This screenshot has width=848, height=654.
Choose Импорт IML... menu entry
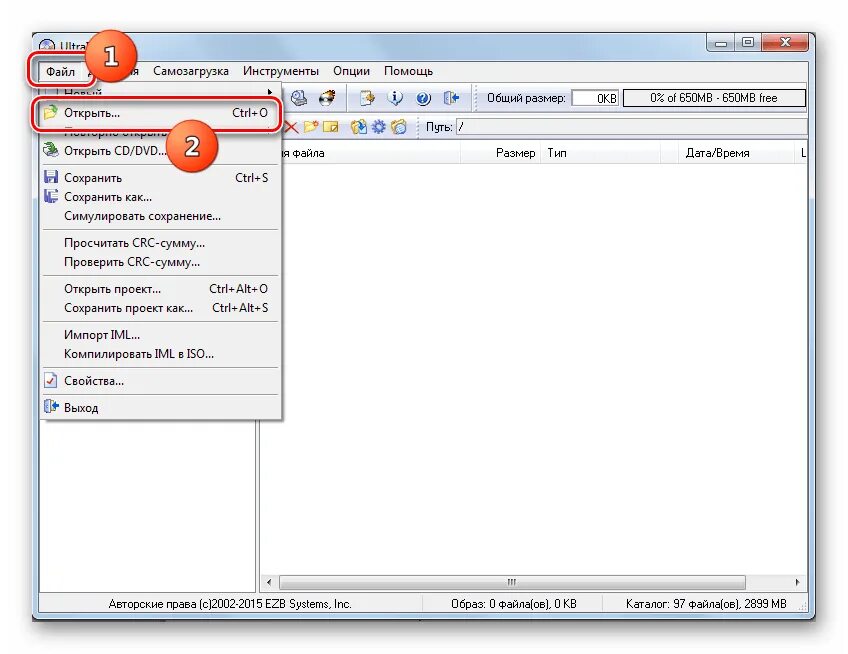161,335
